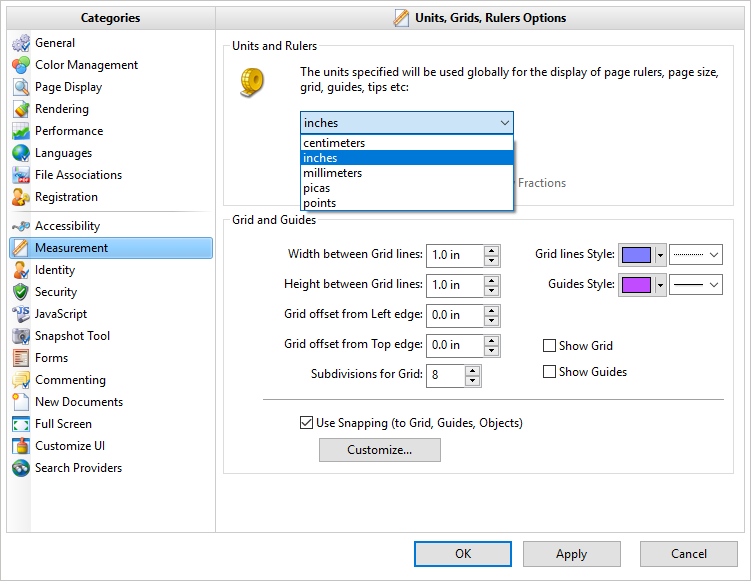Select the Security shield icon

click(x=21, y=292)
